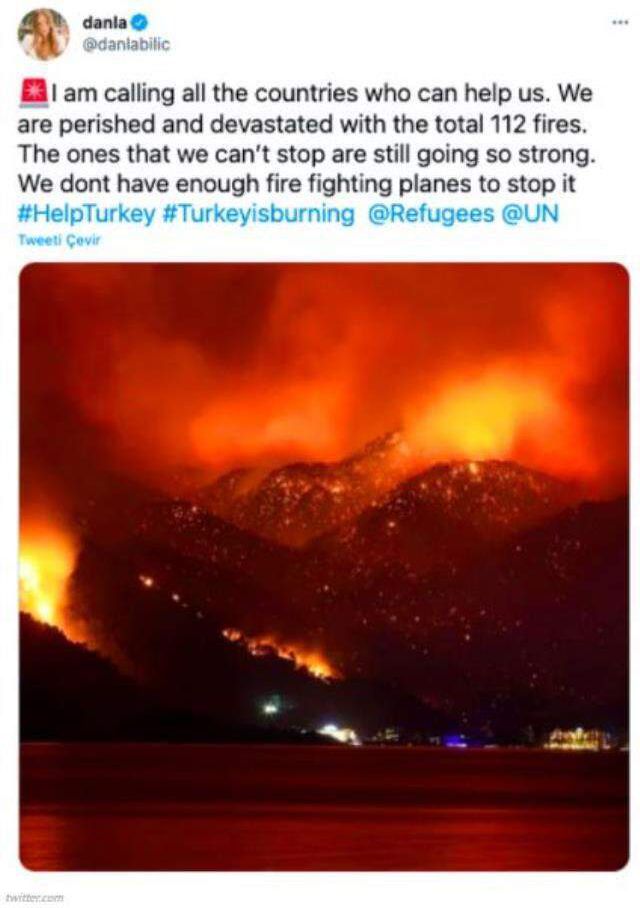Visit the @UN account mention
Image resolution: width=640 pixels, height=908 pixels.
pyautogui.click(x=529, y=213)
